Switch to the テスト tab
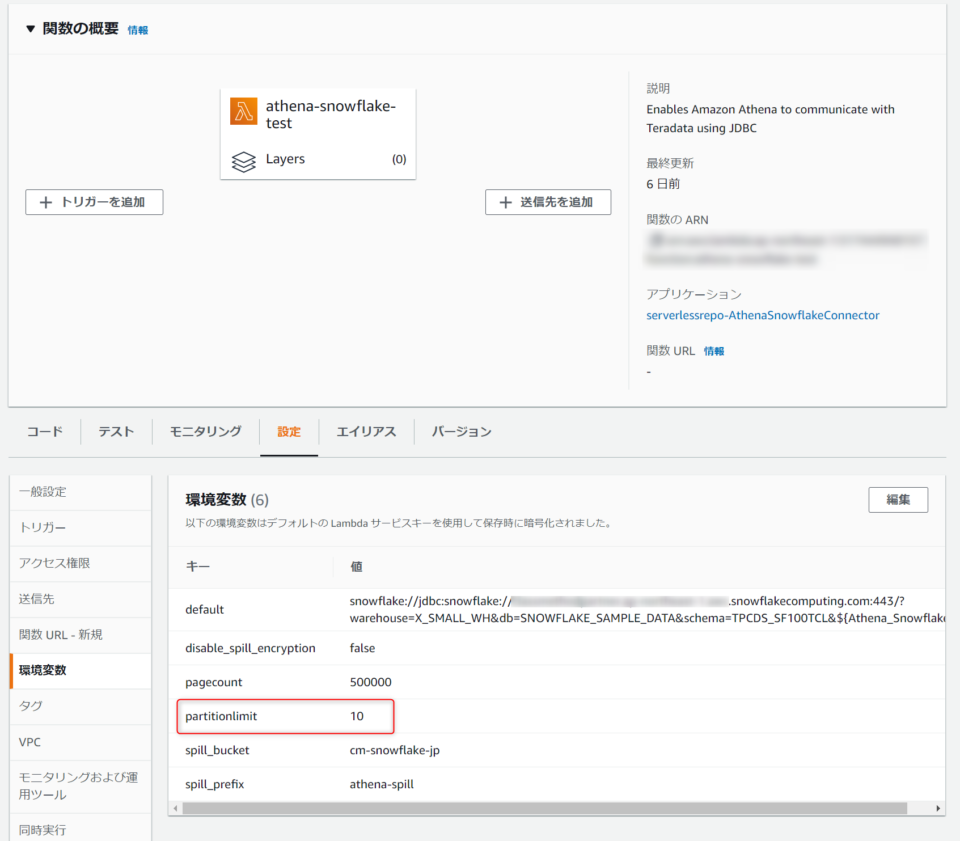Screen dimensions: 960x841 click(x=116, y=432)
